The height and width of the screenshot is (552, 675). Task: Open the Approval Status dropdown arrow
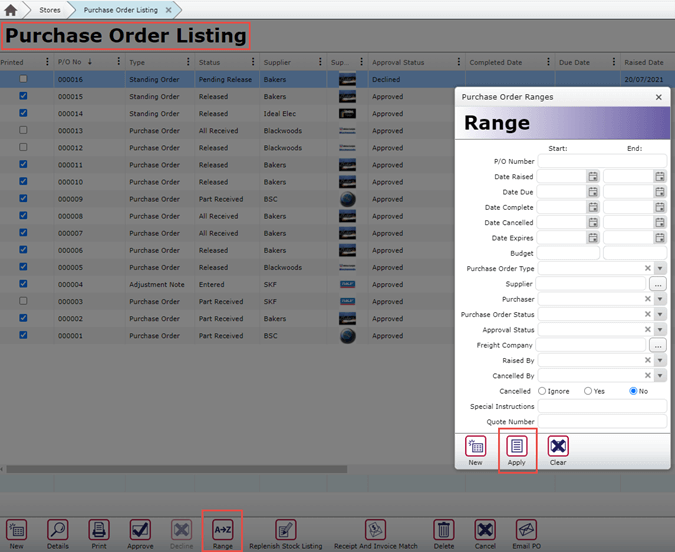point(659,329)
